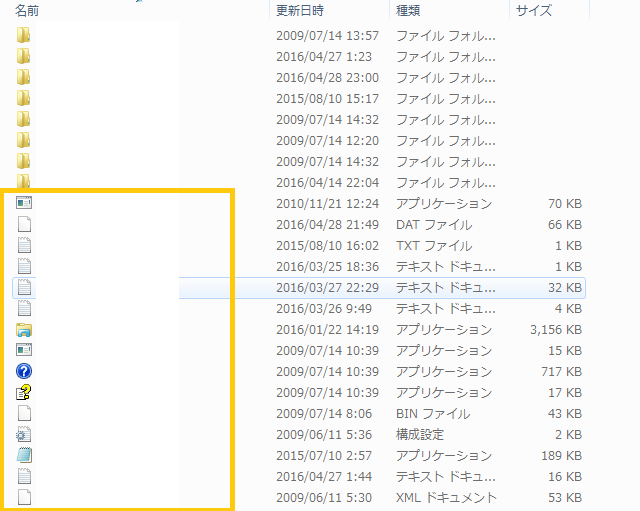Click the blank DAT file icon
This screenshot has width=640, height=511.
(x=24, y=224)
